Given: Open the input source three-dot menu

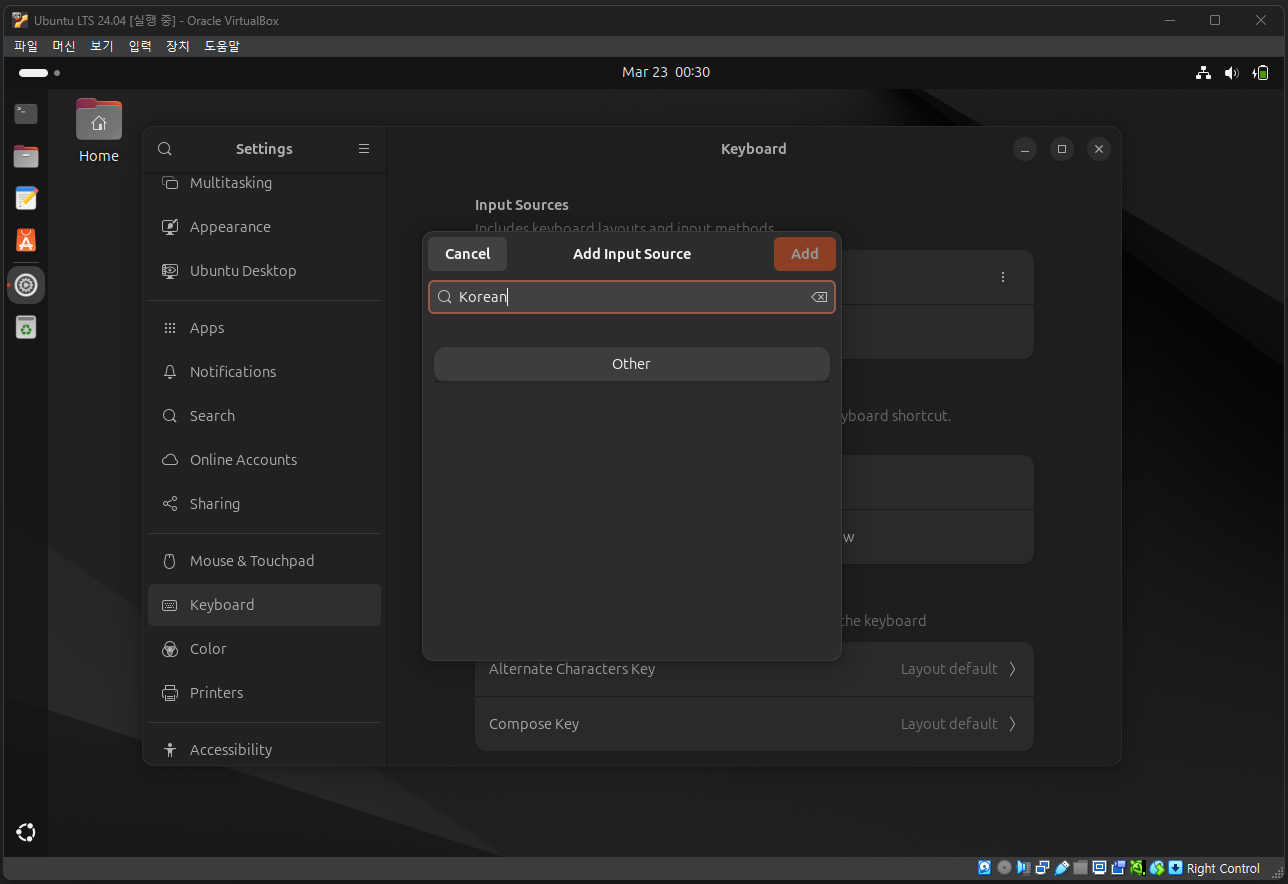Looking at the screenshot, I should click(x=1003, y=277).
